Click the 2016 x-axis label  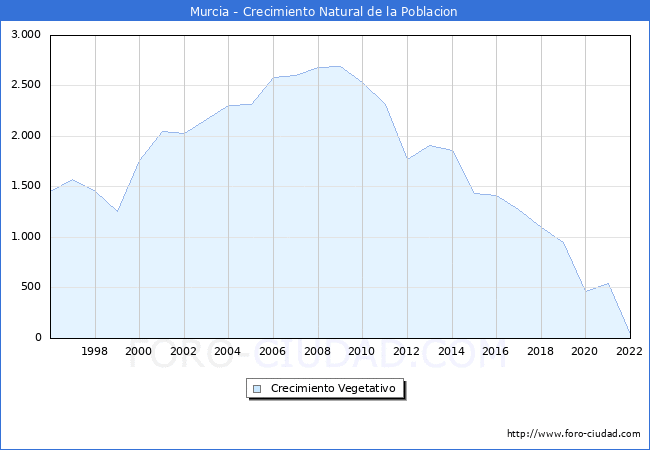(495, 351)
